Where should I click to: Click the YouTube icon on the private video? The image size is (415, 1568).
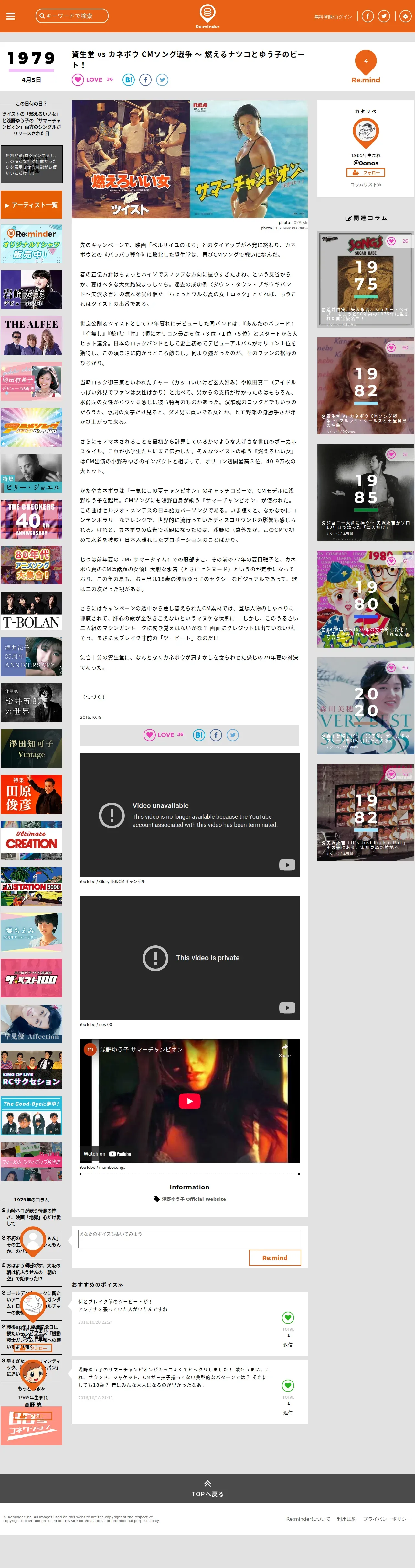coord(287,1008)
